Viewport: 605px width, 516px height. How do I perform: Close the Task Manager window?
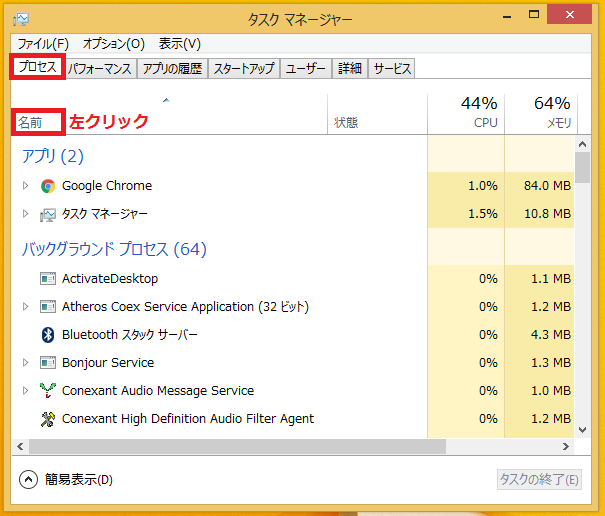coord(570,15)
